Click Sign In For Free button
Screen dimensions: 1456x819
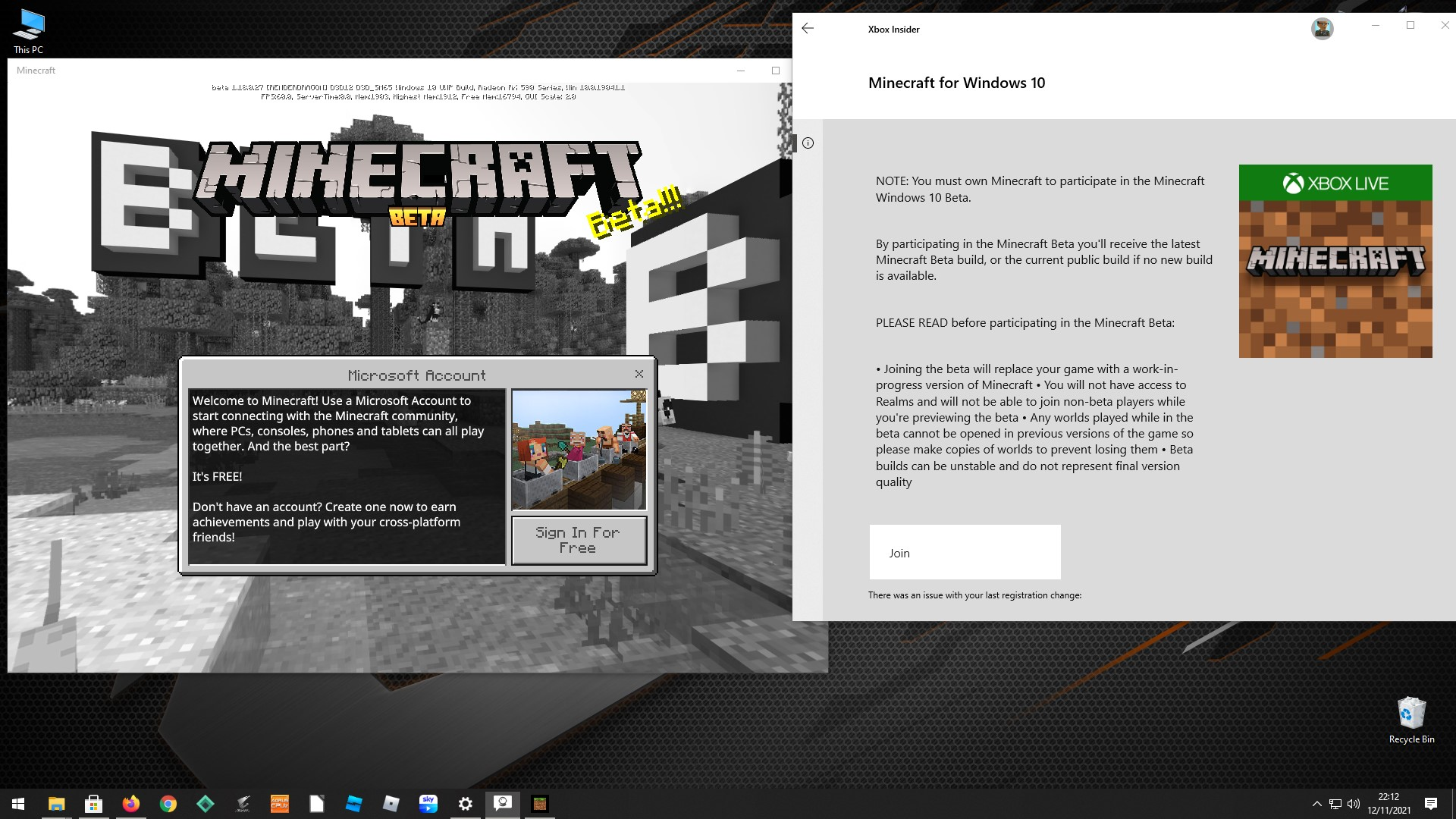point(579,540)
